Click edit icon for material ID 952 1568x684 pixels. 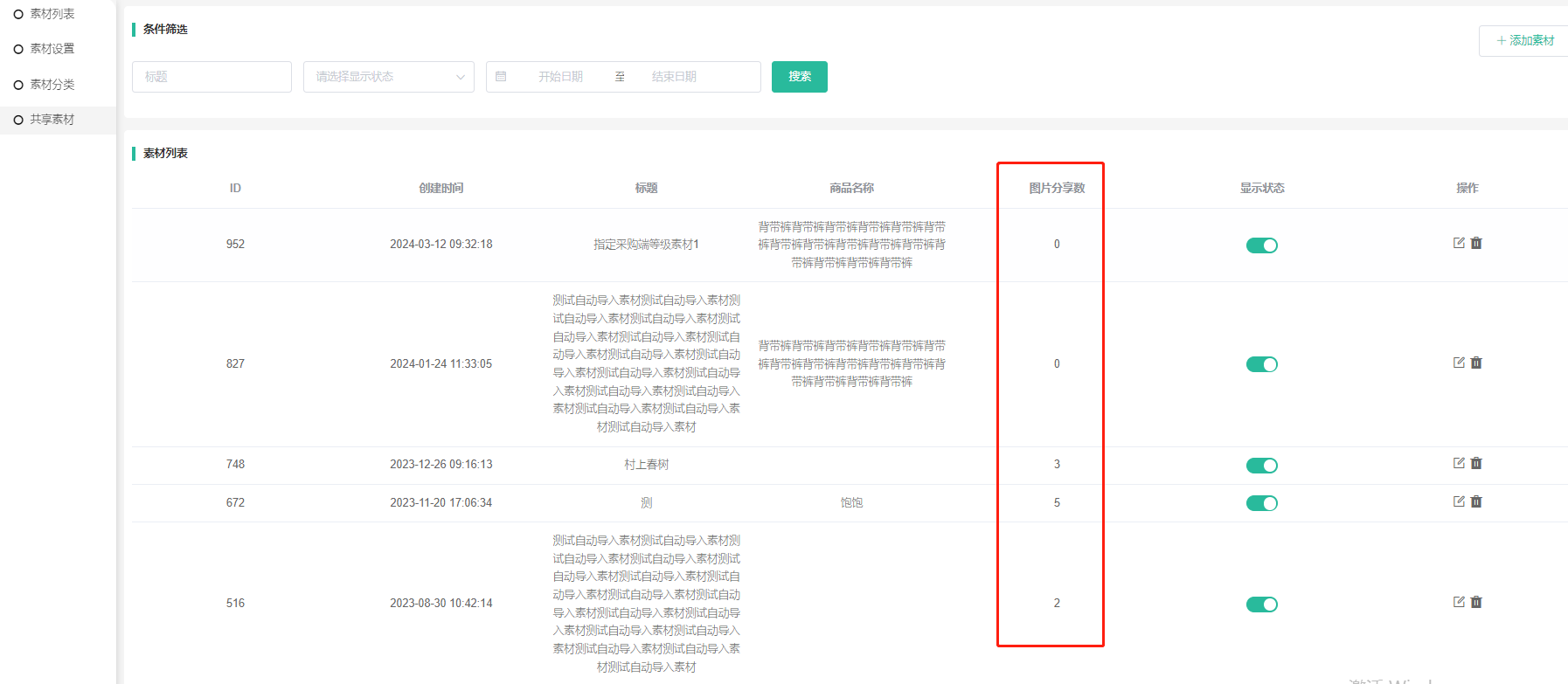1458,243
